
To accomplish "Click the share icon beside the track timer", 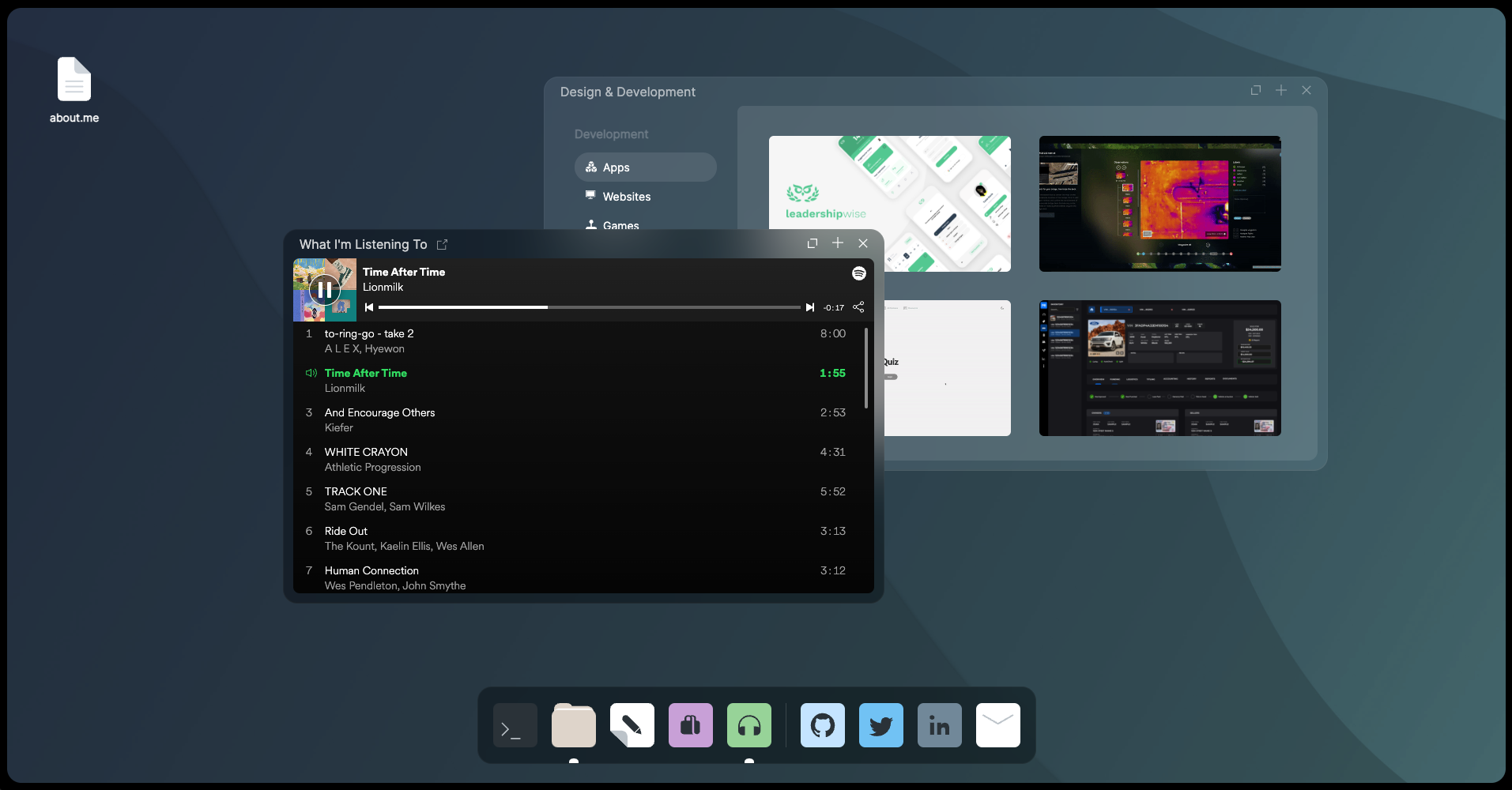I will click(858, 307).
